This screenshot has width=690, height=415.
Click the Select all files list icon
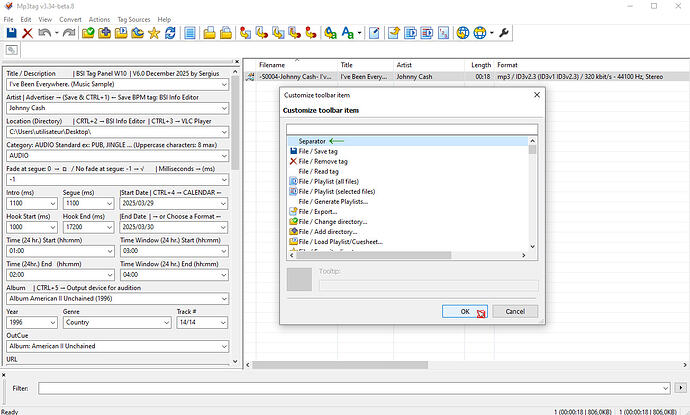click(190, 33)
